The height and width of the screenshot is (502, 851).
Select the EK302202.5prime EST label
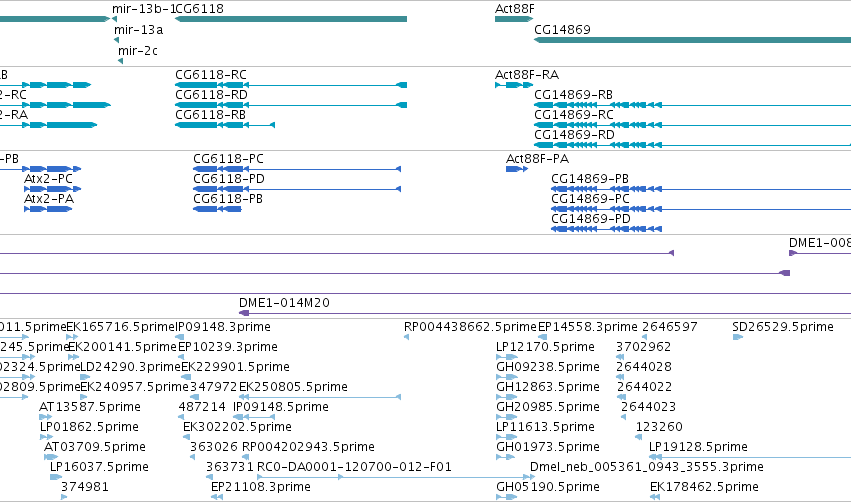click(237, 427)
